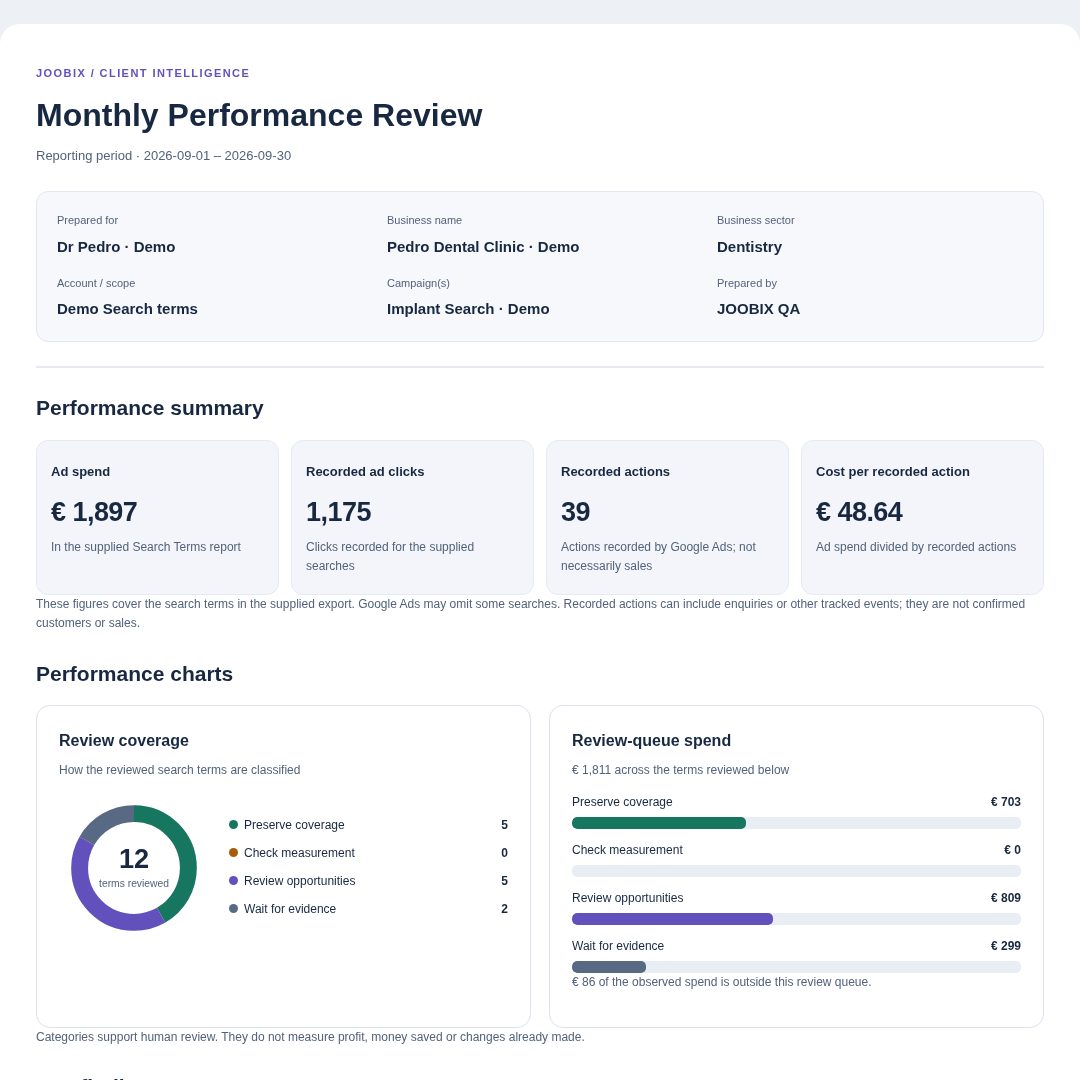Screen dimensions: 1080x1080
Task: Click the green Preserve coverage legend dot
Action: [233, 824]
